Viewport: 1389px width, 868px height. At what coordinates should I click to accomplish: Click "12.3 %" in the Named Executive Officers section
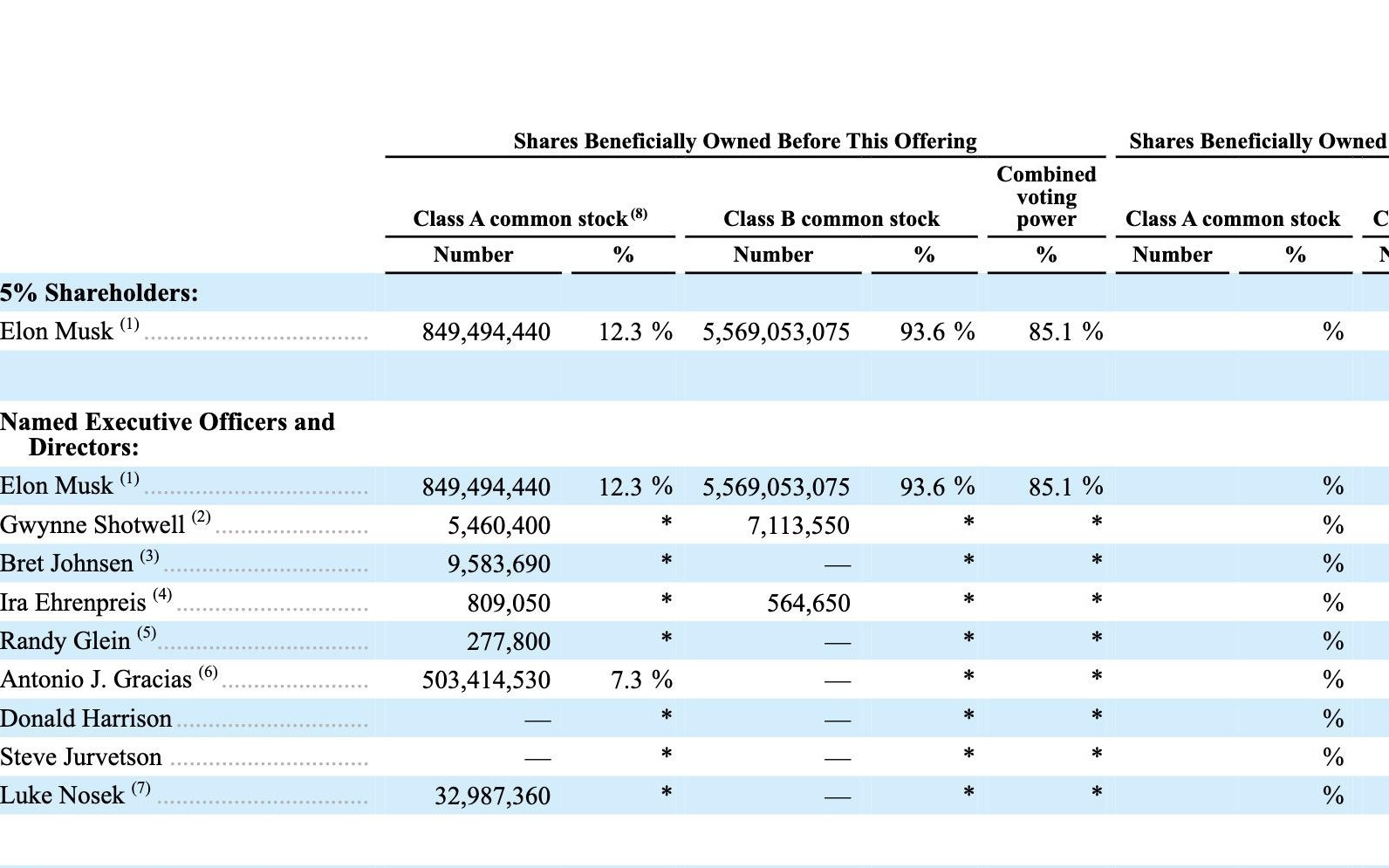635,487
